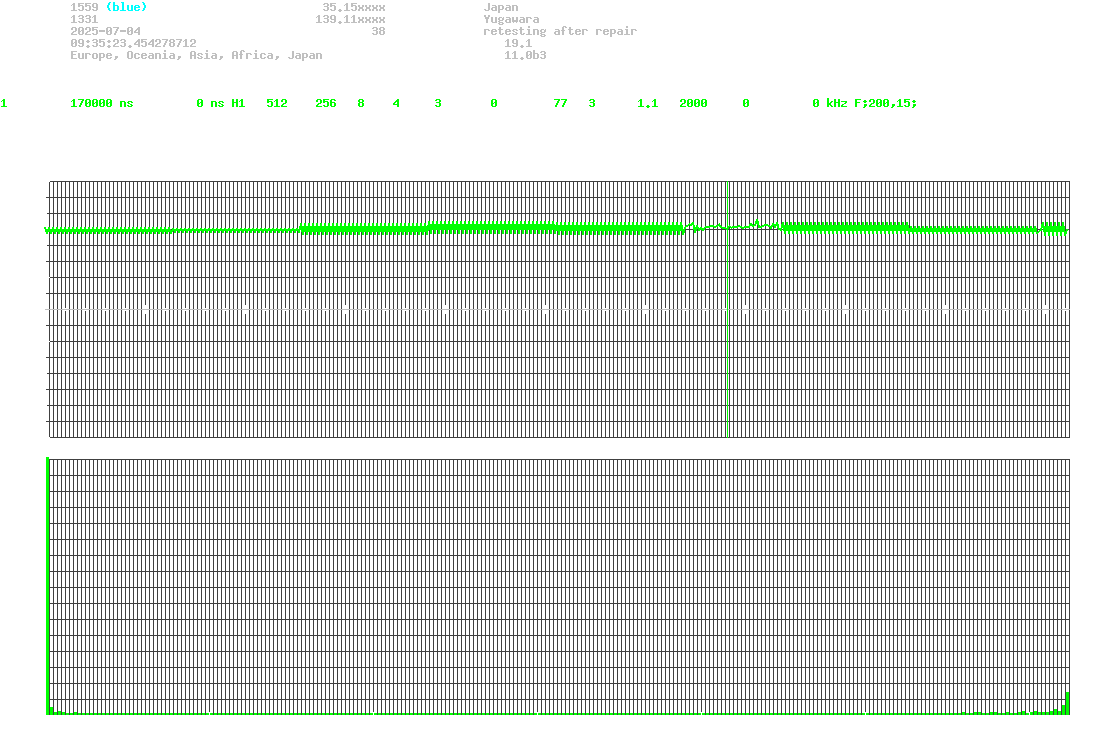Click the 170000 ns parameter

click(102, 103)
